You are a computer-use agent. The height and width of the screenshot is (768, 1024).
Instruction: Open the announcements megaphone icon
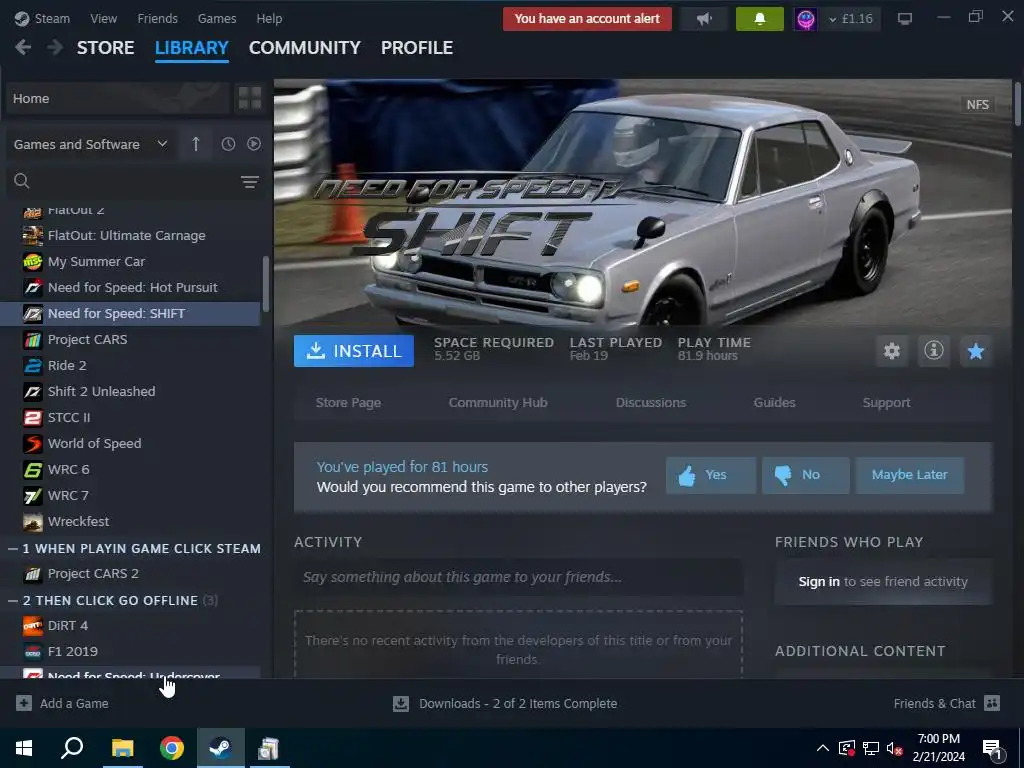tap(704, 19)
